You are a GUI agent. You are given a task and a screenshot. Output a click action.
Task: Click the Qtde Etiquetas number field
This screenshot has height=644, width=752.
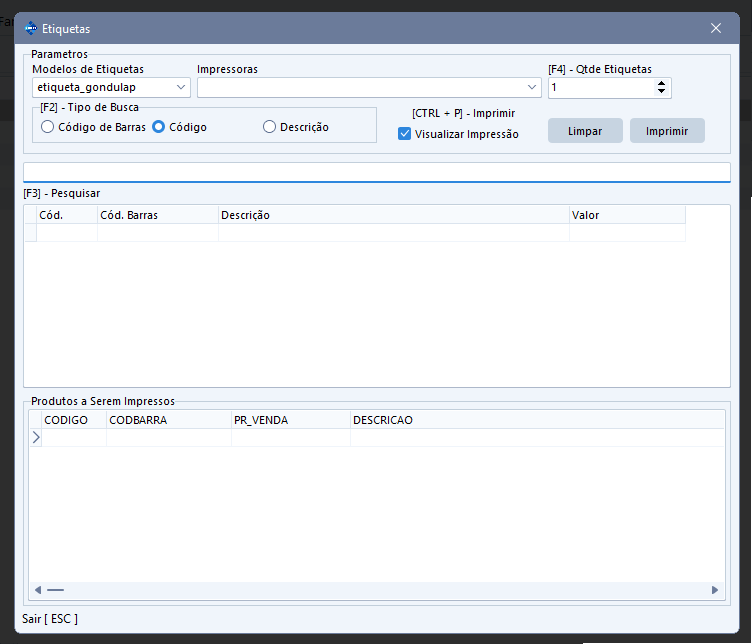click(600, 88)
